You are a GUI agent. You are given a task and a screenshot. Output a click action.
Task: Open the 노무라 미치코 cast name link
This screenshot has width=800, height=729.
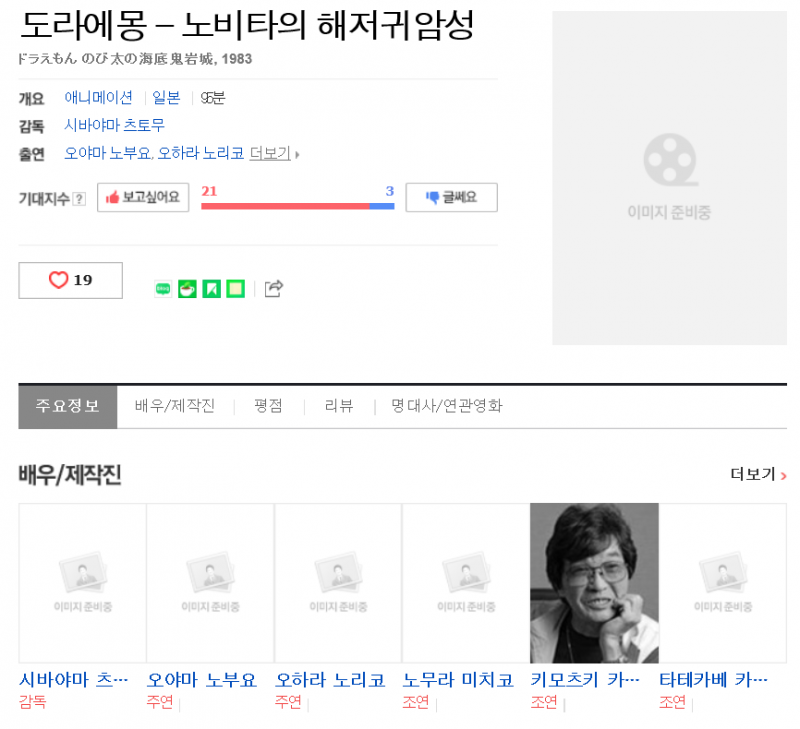458,680
